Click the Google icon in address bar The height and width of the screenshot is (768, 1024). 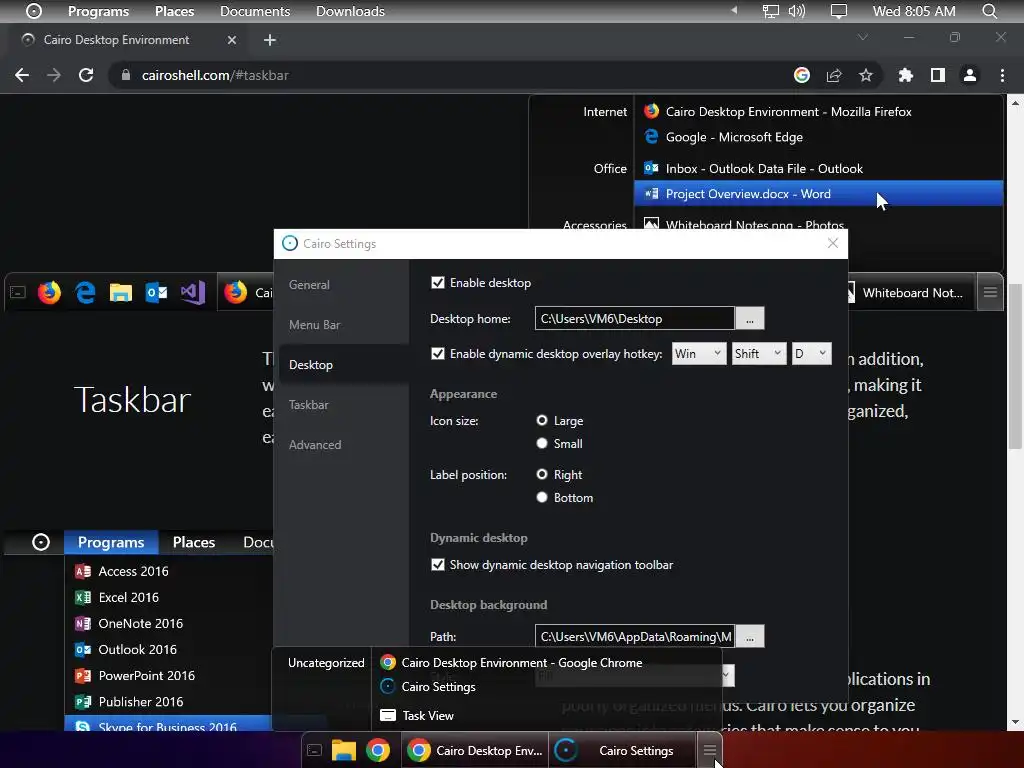tap(802, 75)
